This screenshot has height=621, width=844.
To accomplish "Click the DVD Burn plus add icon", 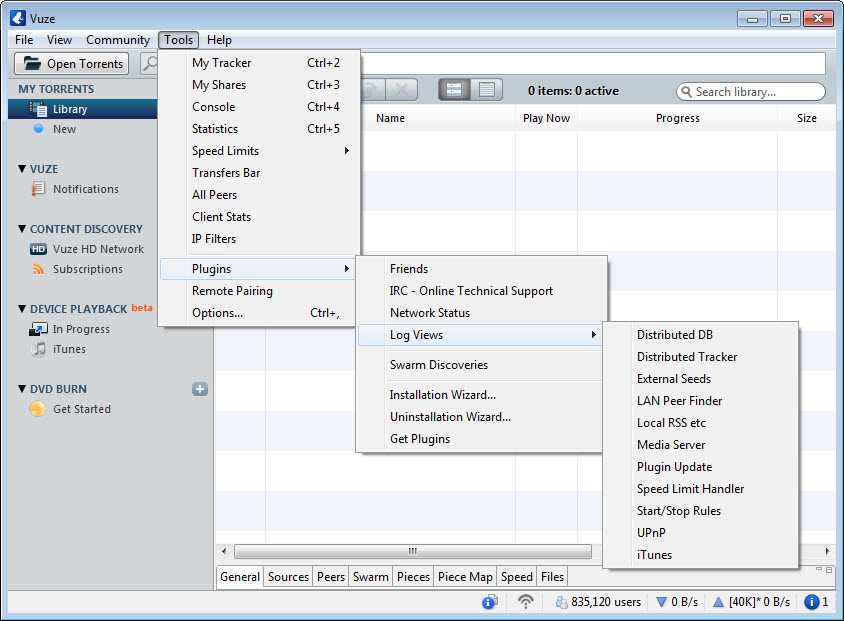I will coord(200,389).
